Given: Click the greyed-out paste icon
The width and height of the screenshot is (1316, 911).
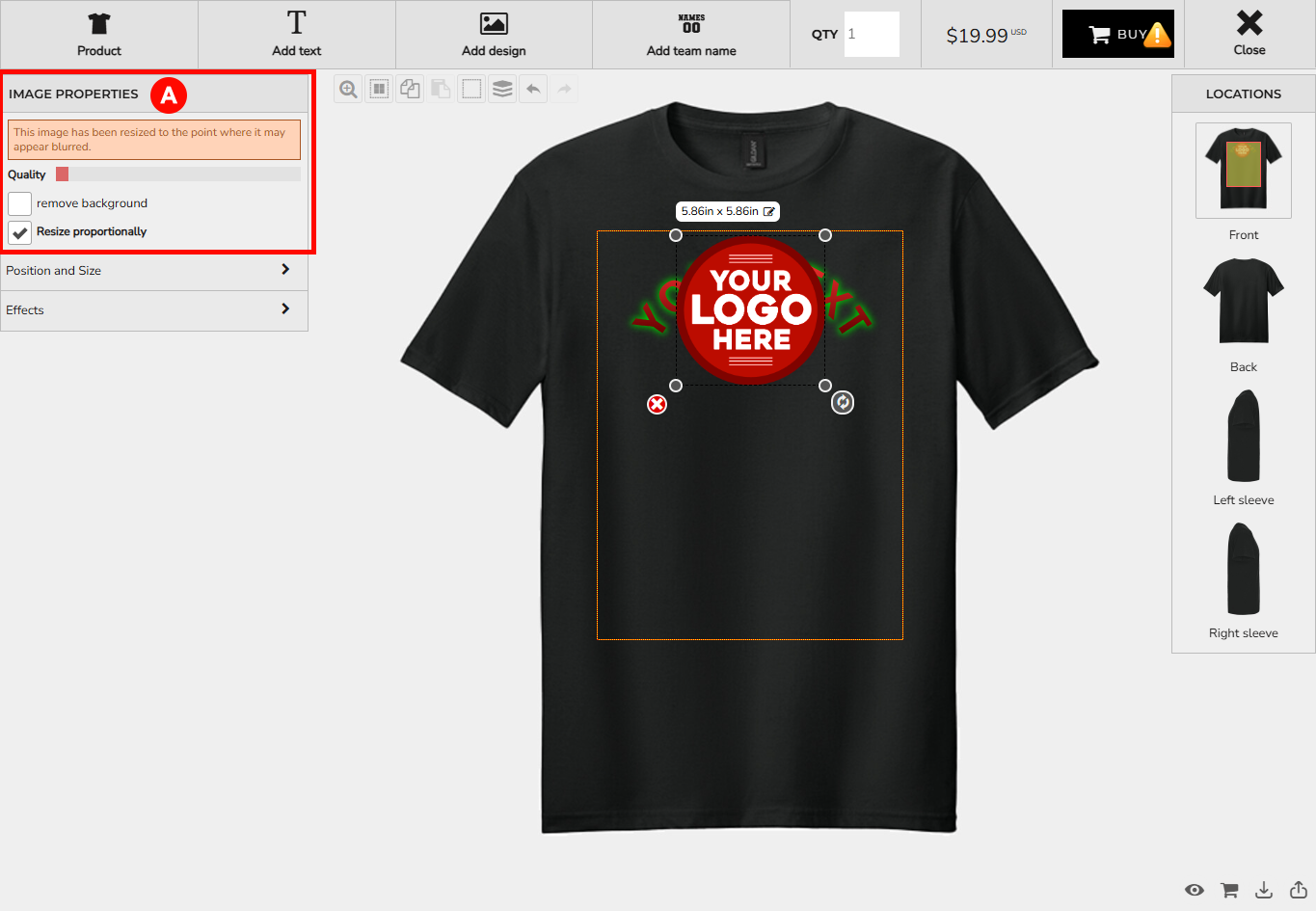Looking at the screenshot, I should [x=441, y=90].
